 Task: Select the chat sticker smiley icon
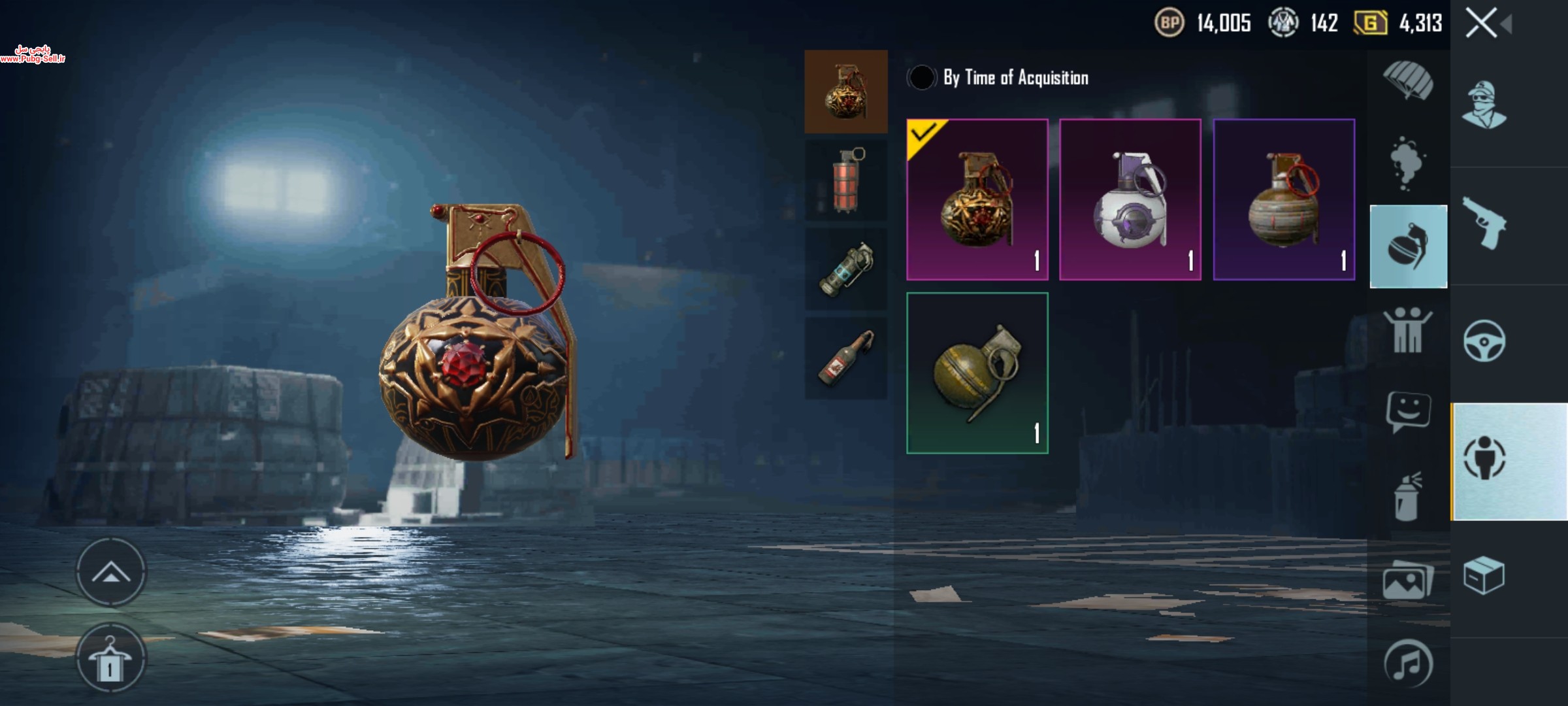click(x=1408, y=412)
